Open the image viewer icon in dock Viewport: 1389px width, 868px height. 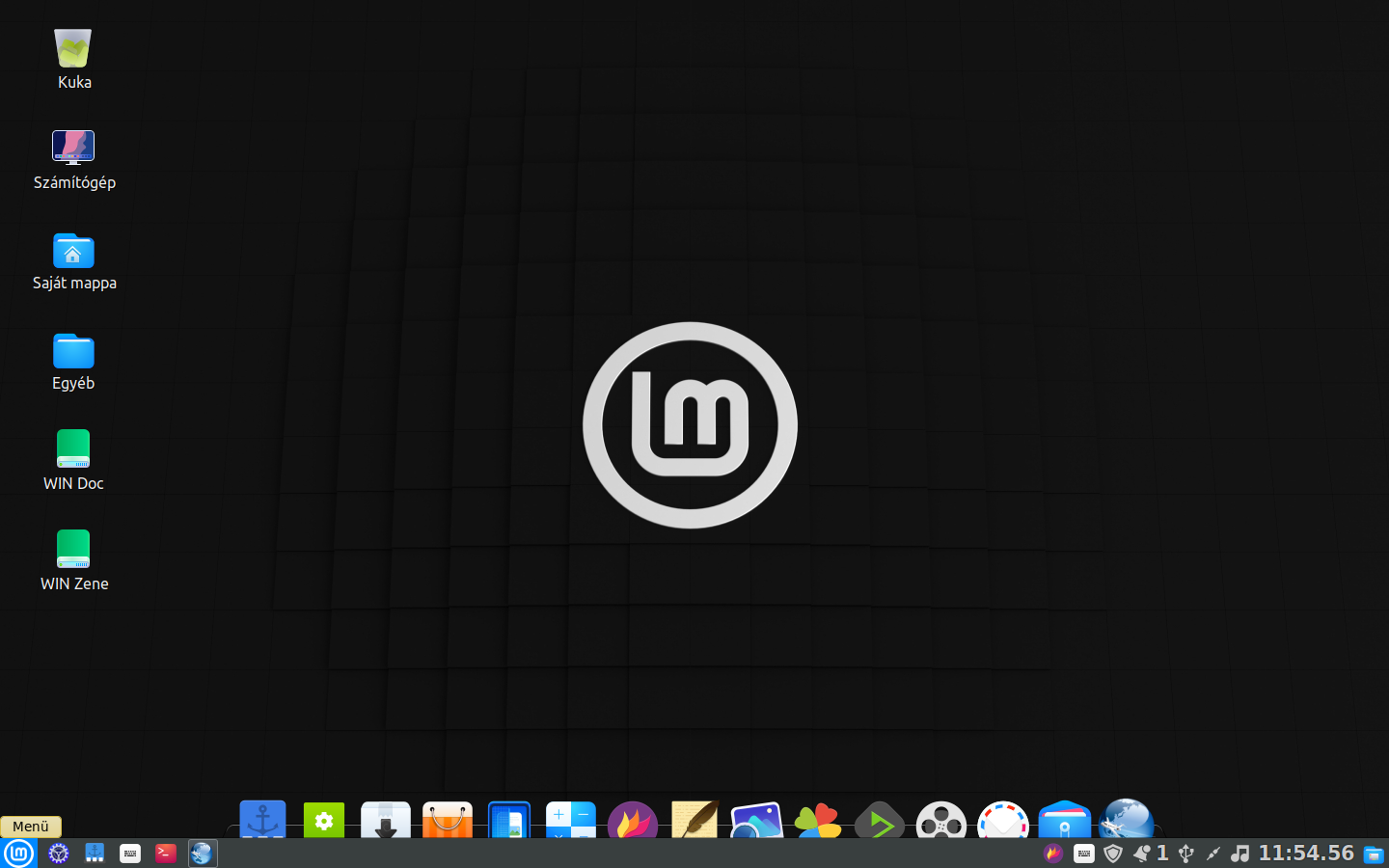(x=756, y=820)
